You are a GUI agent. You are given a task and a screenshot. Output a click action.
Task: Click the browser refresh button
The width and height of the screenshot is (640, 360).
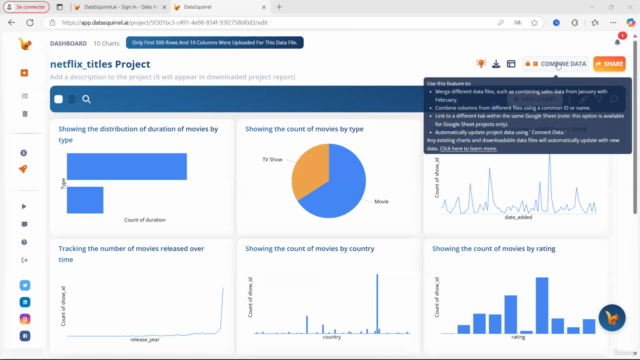coord(30,22)
